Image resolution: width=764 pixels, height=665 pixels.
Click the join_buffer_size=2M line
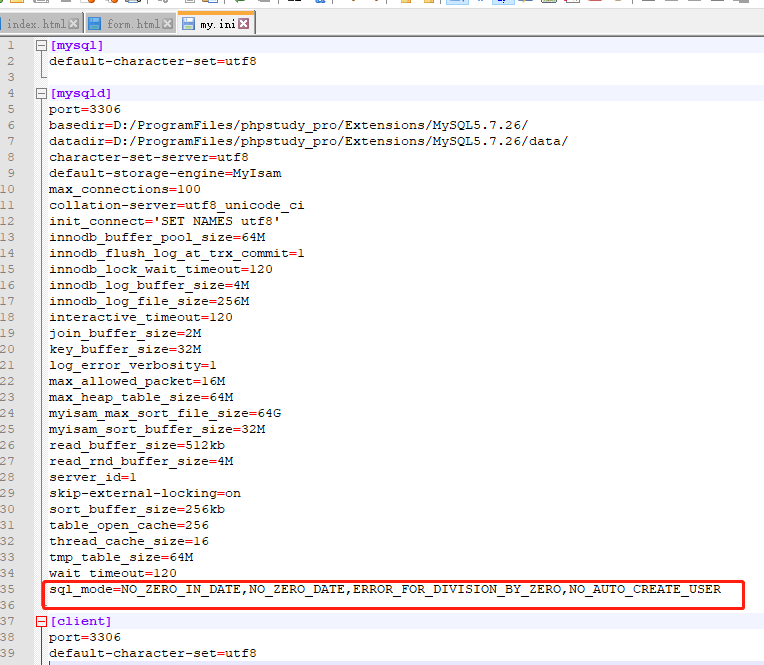[125, 333]
